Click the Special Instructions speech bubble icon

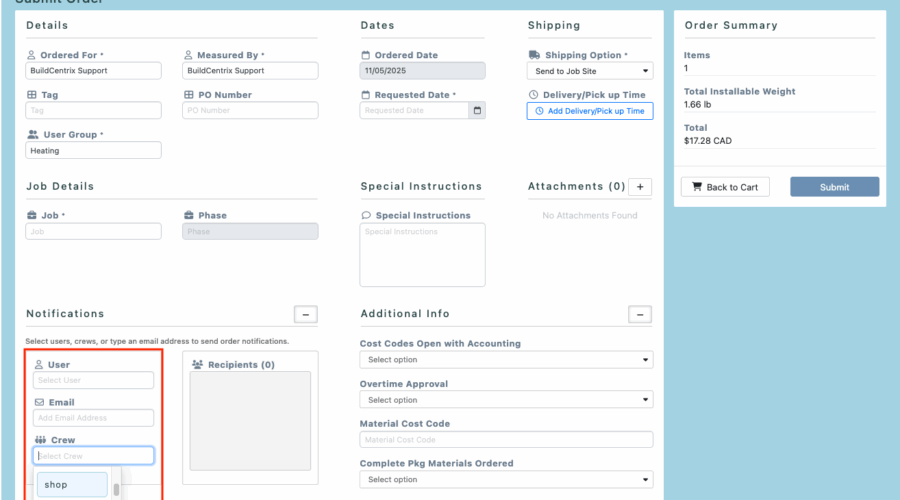click(366, 215)
